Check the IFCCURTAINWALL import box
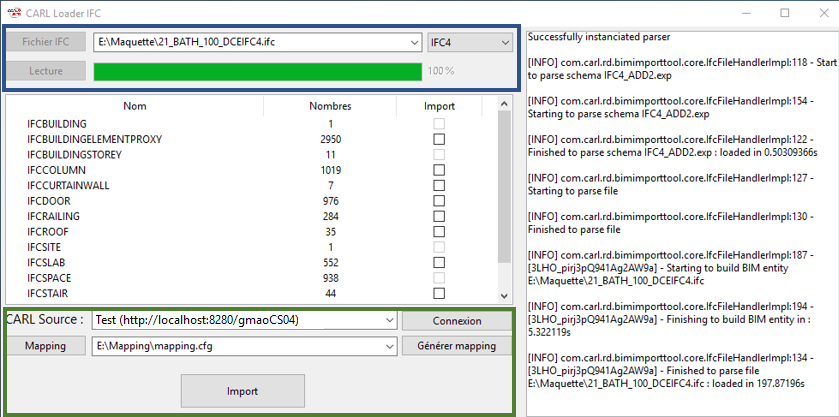Screen dimensions: 839x417 439,186
